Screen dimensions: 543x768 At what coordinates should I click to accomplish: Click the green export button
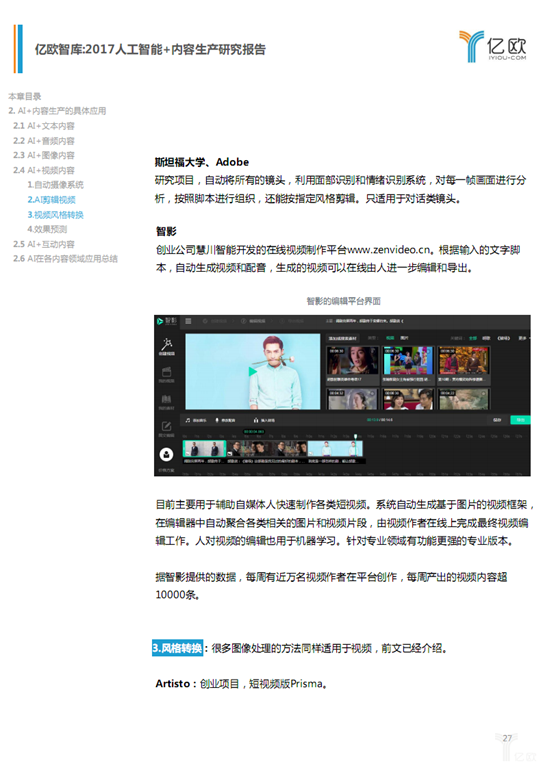click(520, 420)
